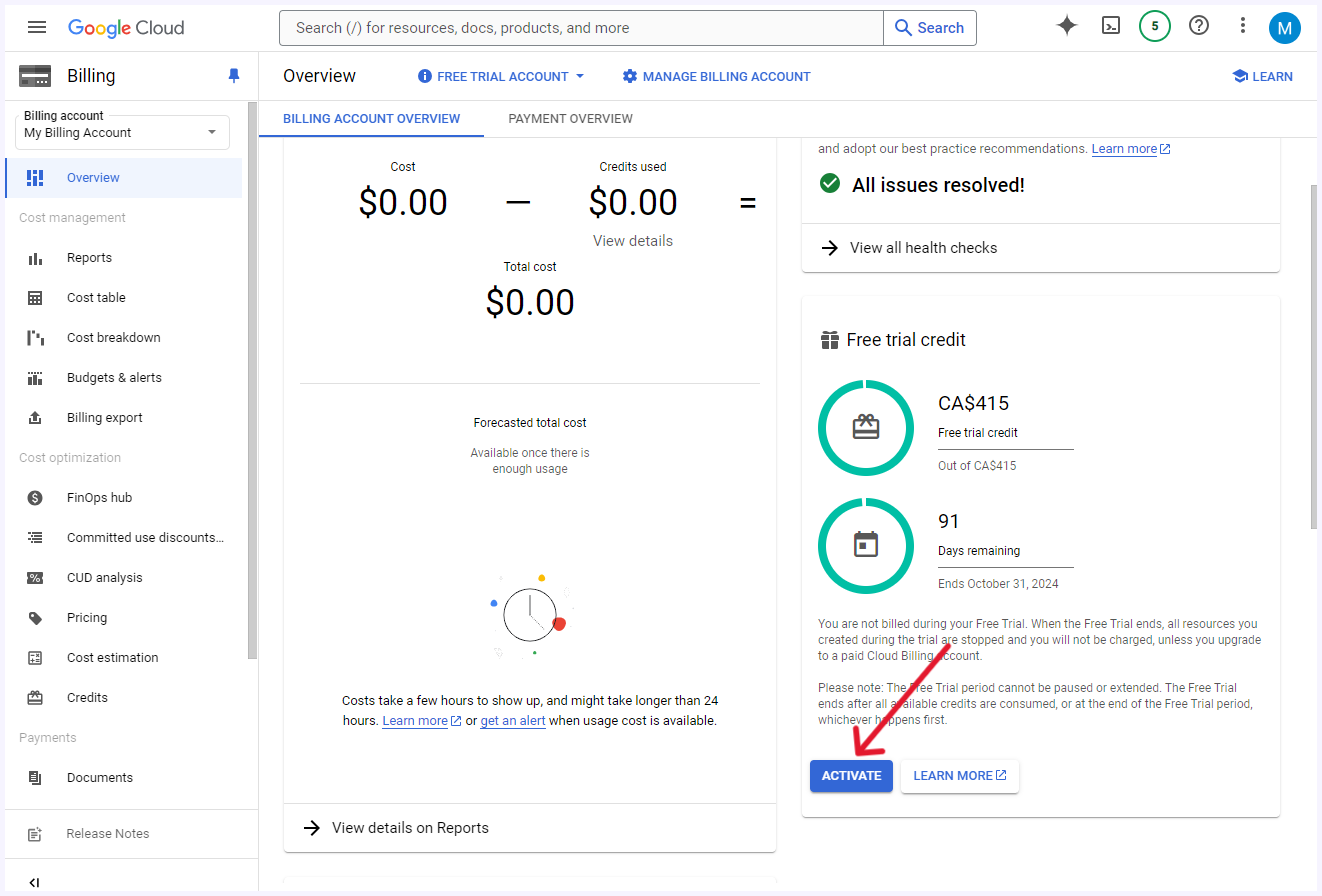Open the hamburger navigation menu
1322x896 pixels.
pyautogui.click(x=37, y=27)
